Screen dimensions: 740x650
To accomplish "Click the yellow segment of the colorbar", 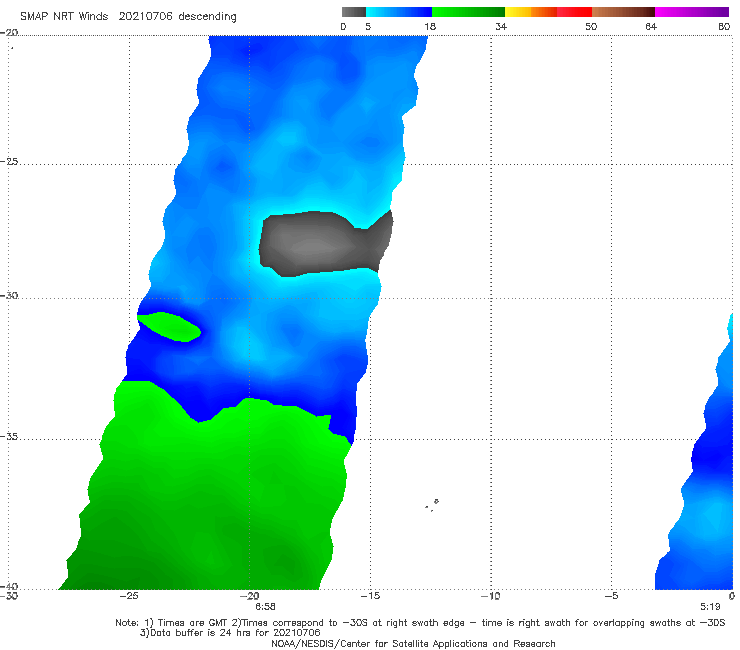I will [518, 12].
